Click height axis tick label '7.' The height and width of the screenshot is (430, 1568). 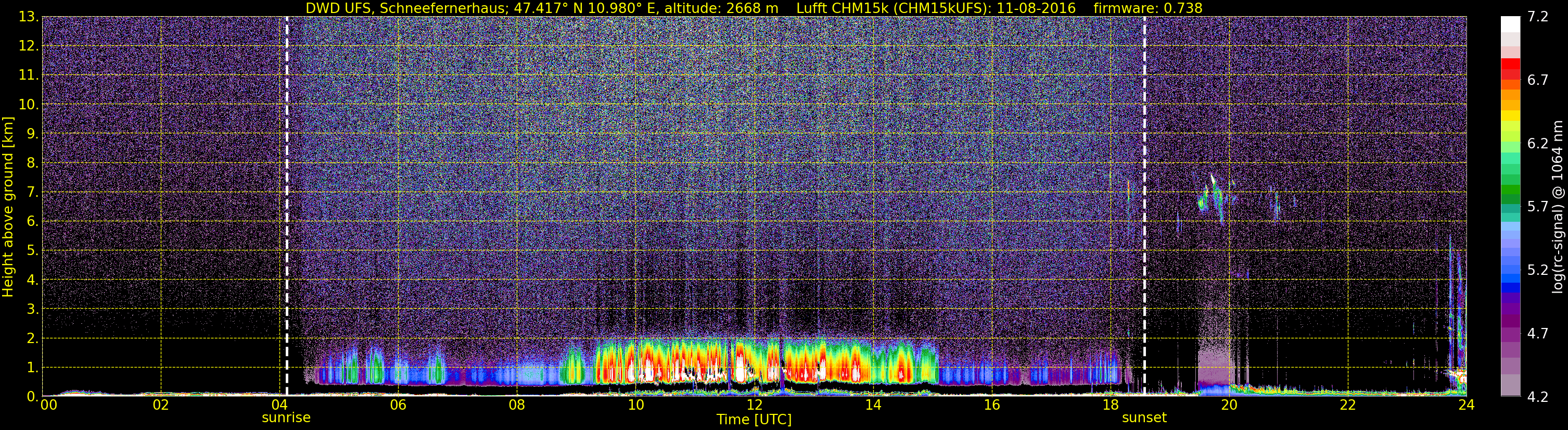32,192
